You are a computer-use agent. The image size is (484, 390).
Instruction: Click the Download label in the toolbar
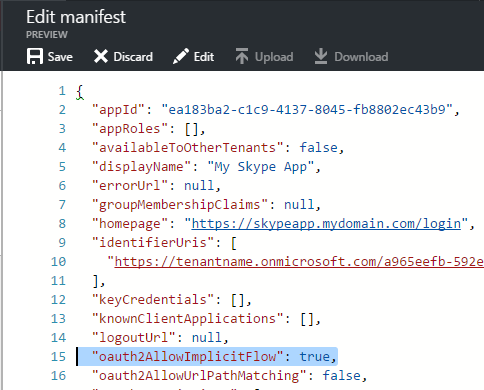(361, 57)
